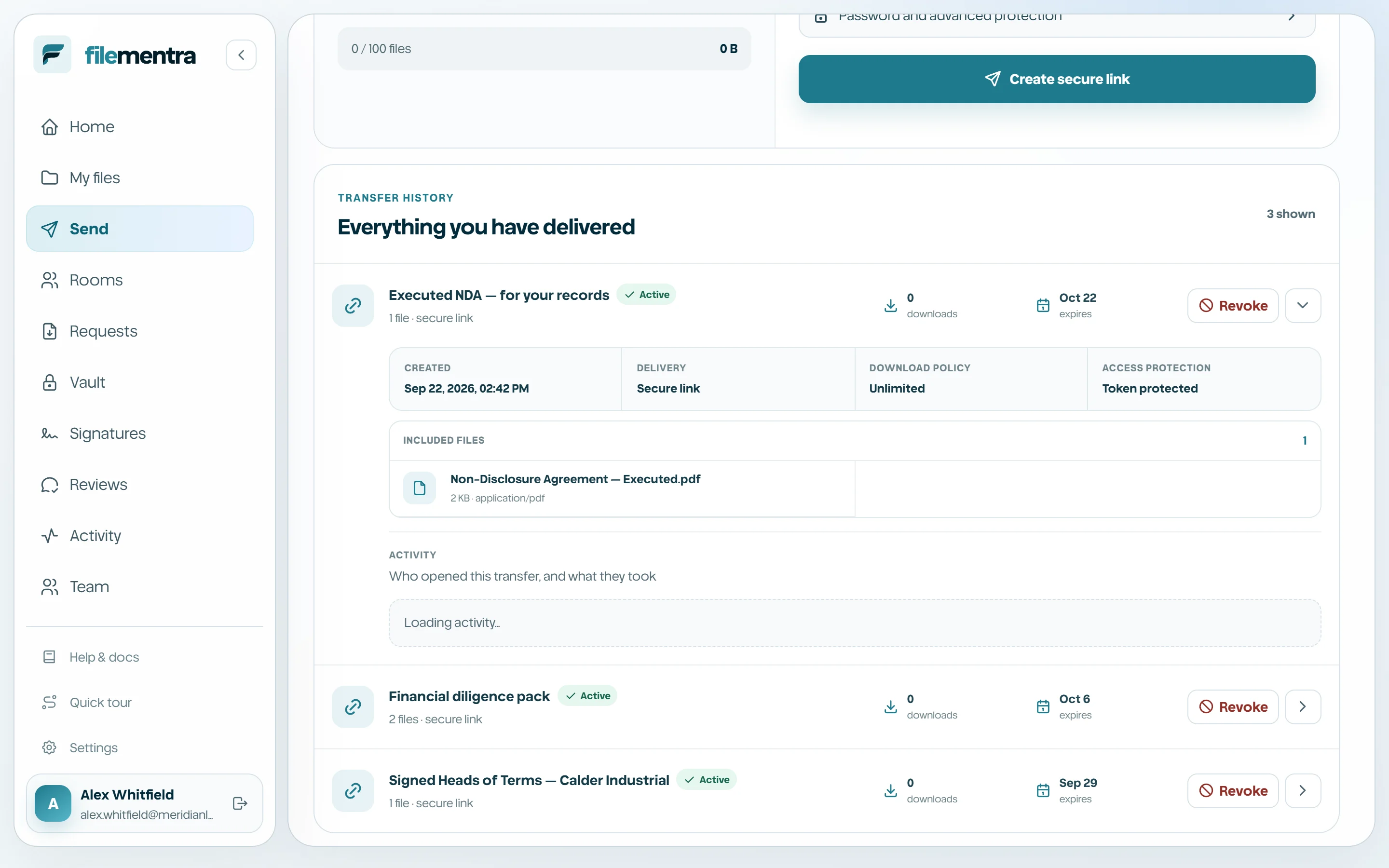Click the sign-out icon next to Alex Whitfield

(240, 803)
